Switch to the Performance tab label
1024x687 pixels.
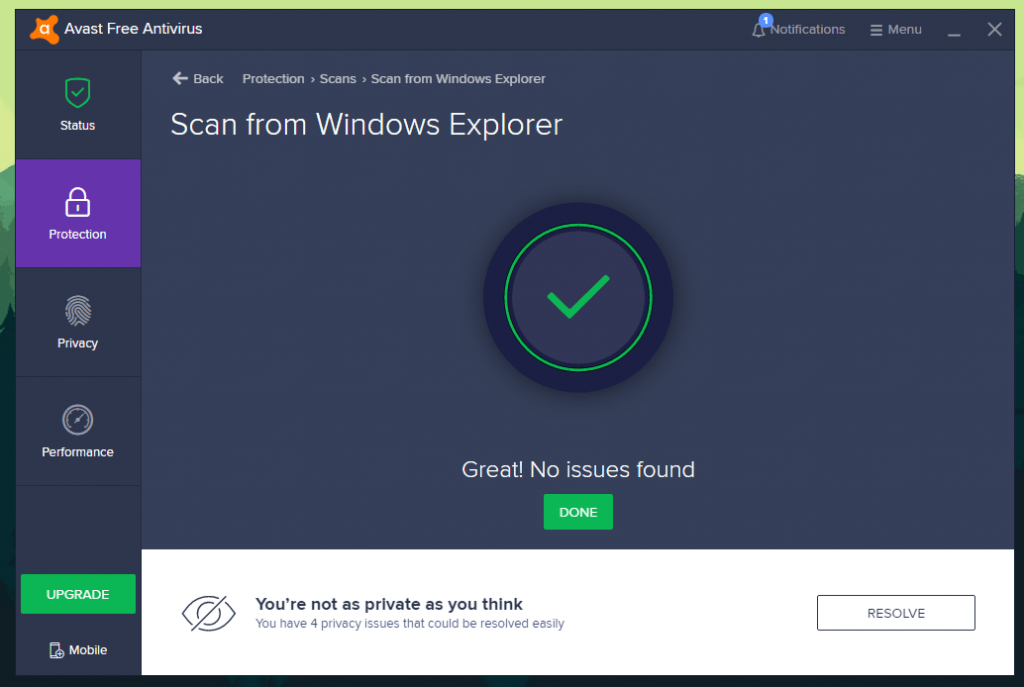[78, 452]
